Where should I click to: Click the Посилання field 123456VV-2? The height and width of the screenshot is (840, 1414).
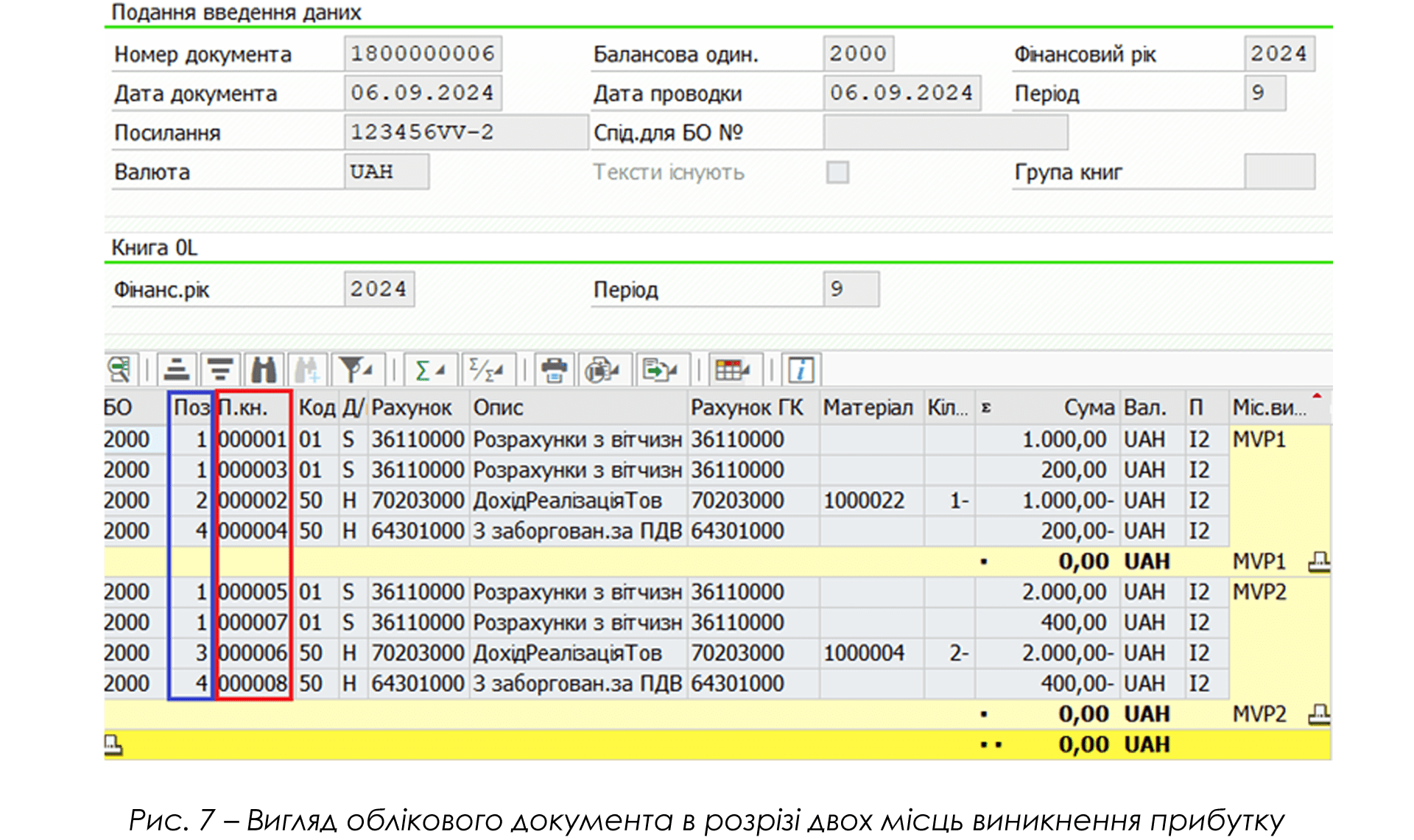coord(465,133)
